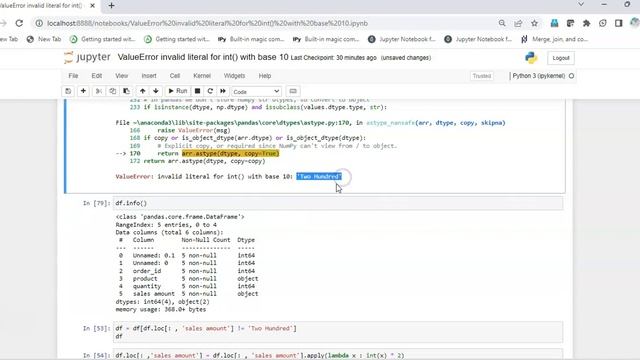This screenshot has height=360, width=640.
Task: Open the 'New Tab' bookmark
Action: tap(44, 39)
